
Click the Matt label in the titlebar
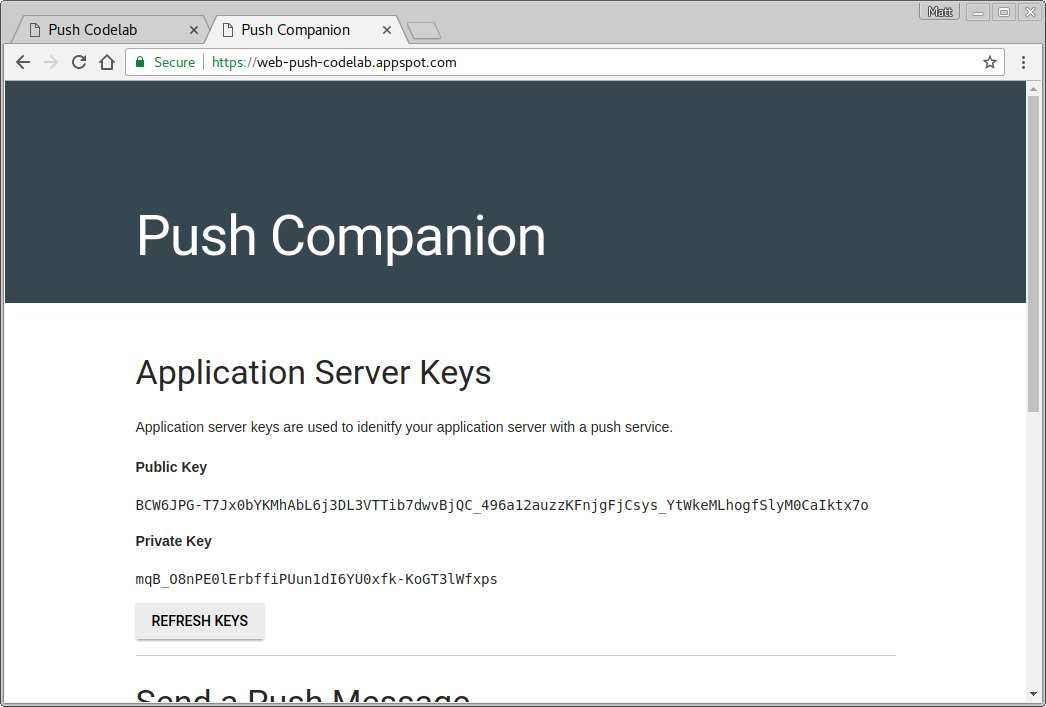pos(939,11)
